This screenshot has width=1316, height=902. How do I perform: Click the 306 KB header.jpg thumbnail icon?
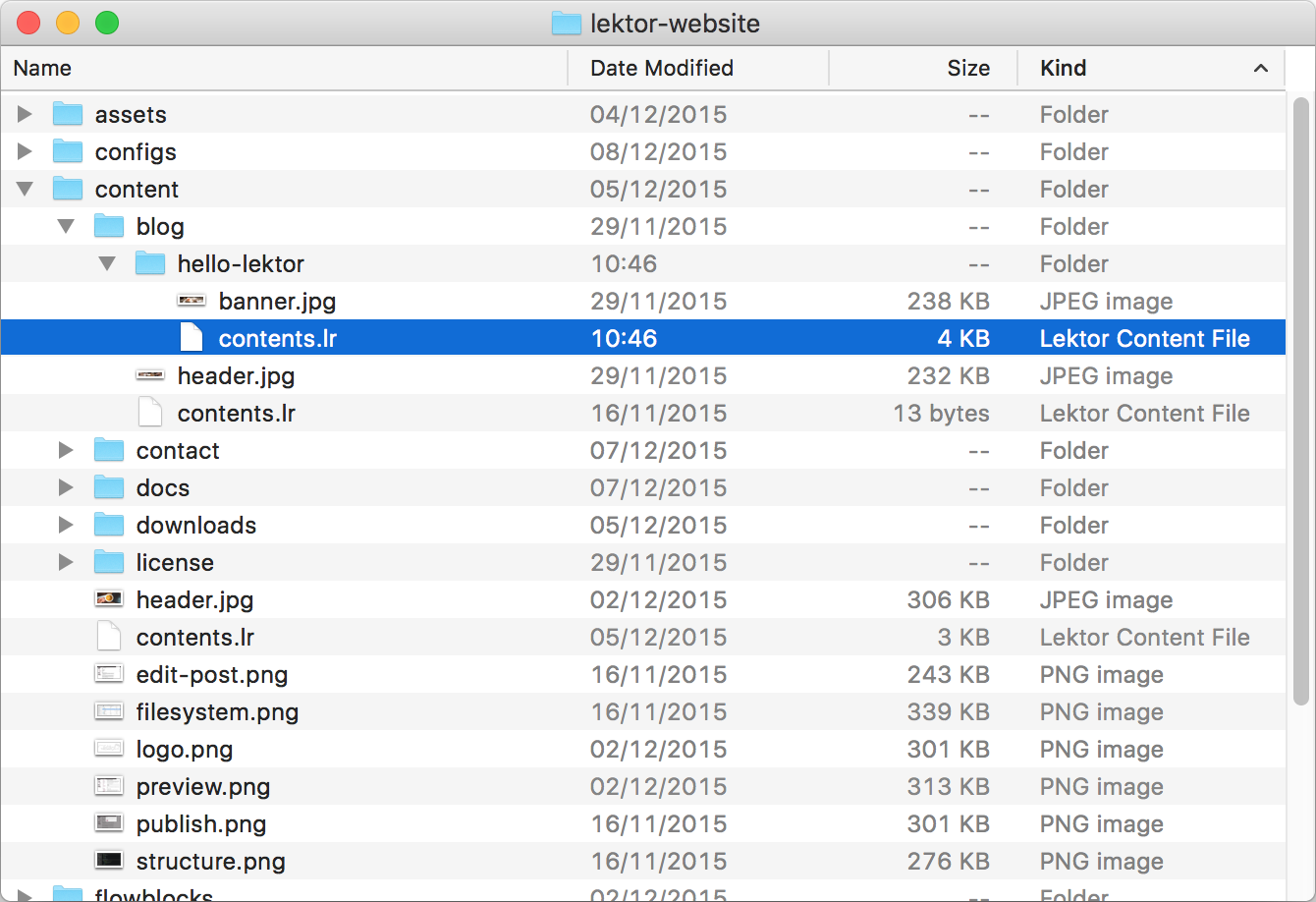tap(109, 598)
